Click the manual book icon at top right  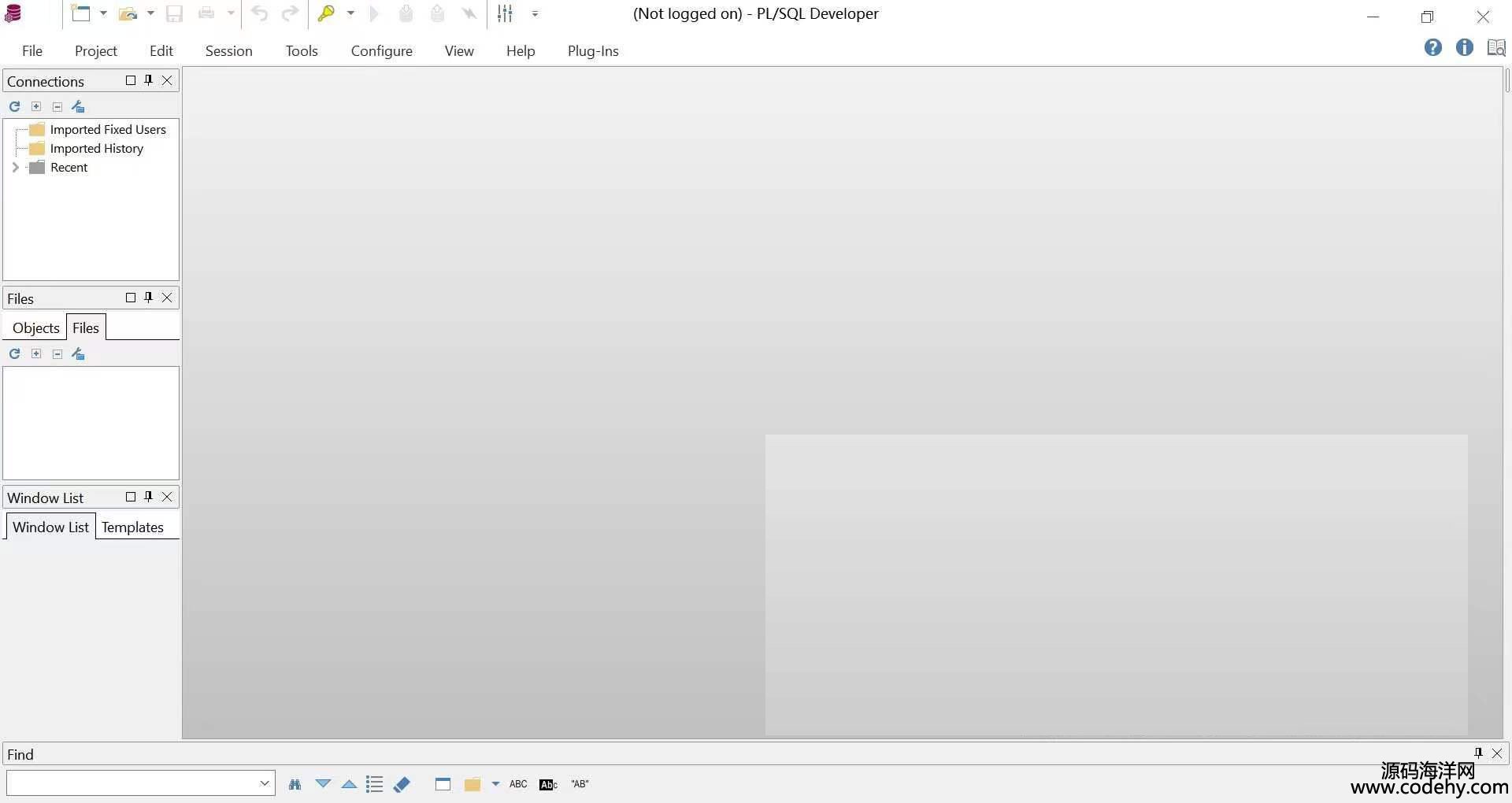[1496, 48]
